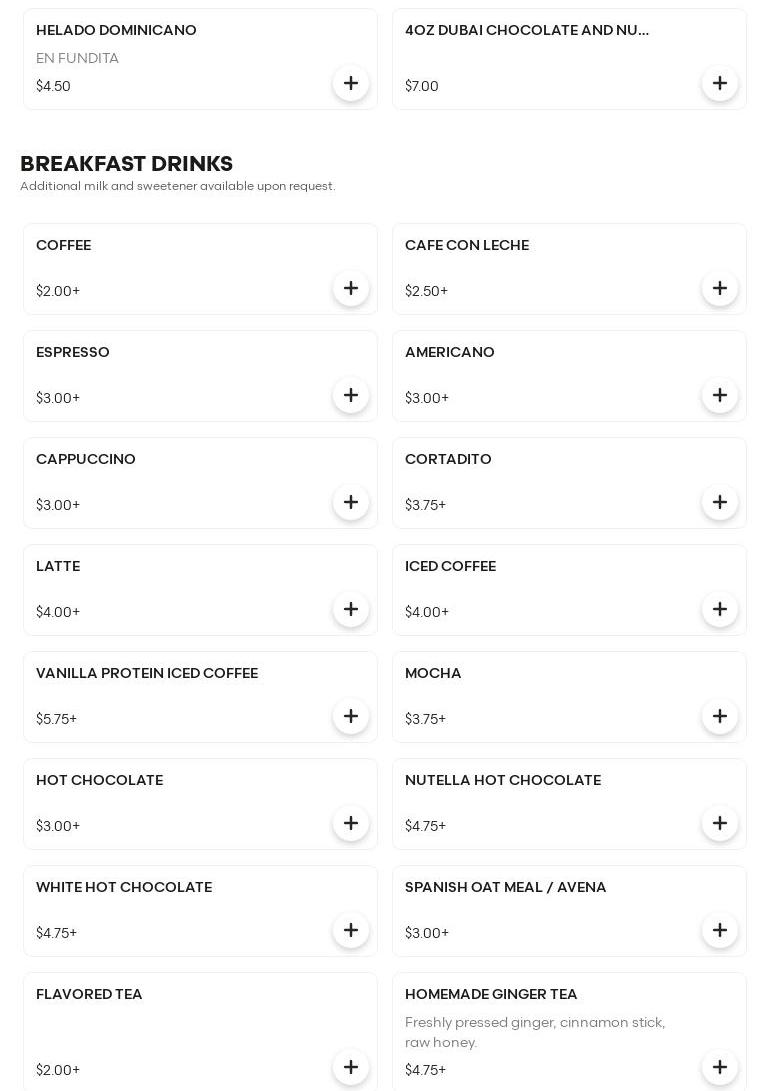Screen dimensions: 770x1091
Task: Add Cafe Con Leche with plus icon
Action: [x=720, y=289]
